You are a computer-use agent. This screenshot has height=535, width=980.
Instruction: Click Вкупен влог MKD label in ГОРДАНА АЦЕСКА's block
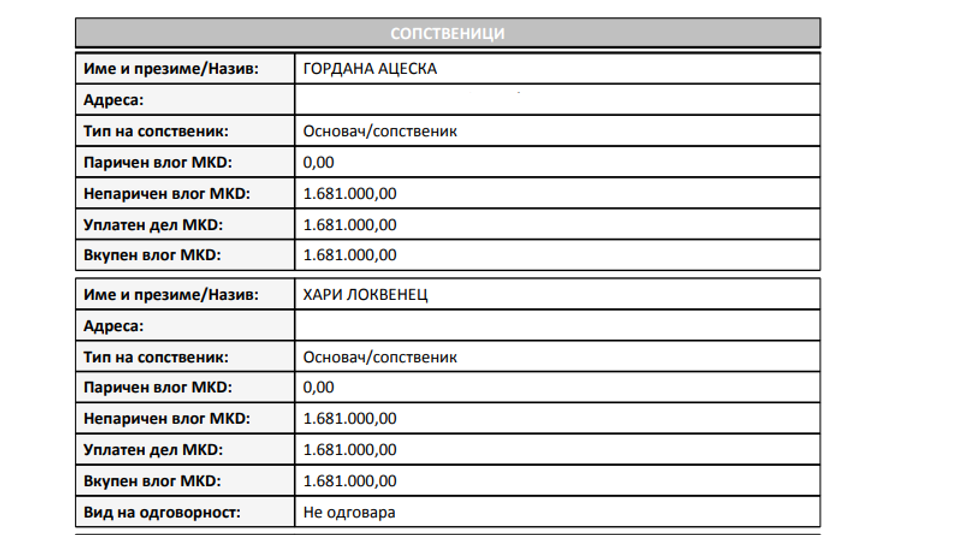click(152, 255)
